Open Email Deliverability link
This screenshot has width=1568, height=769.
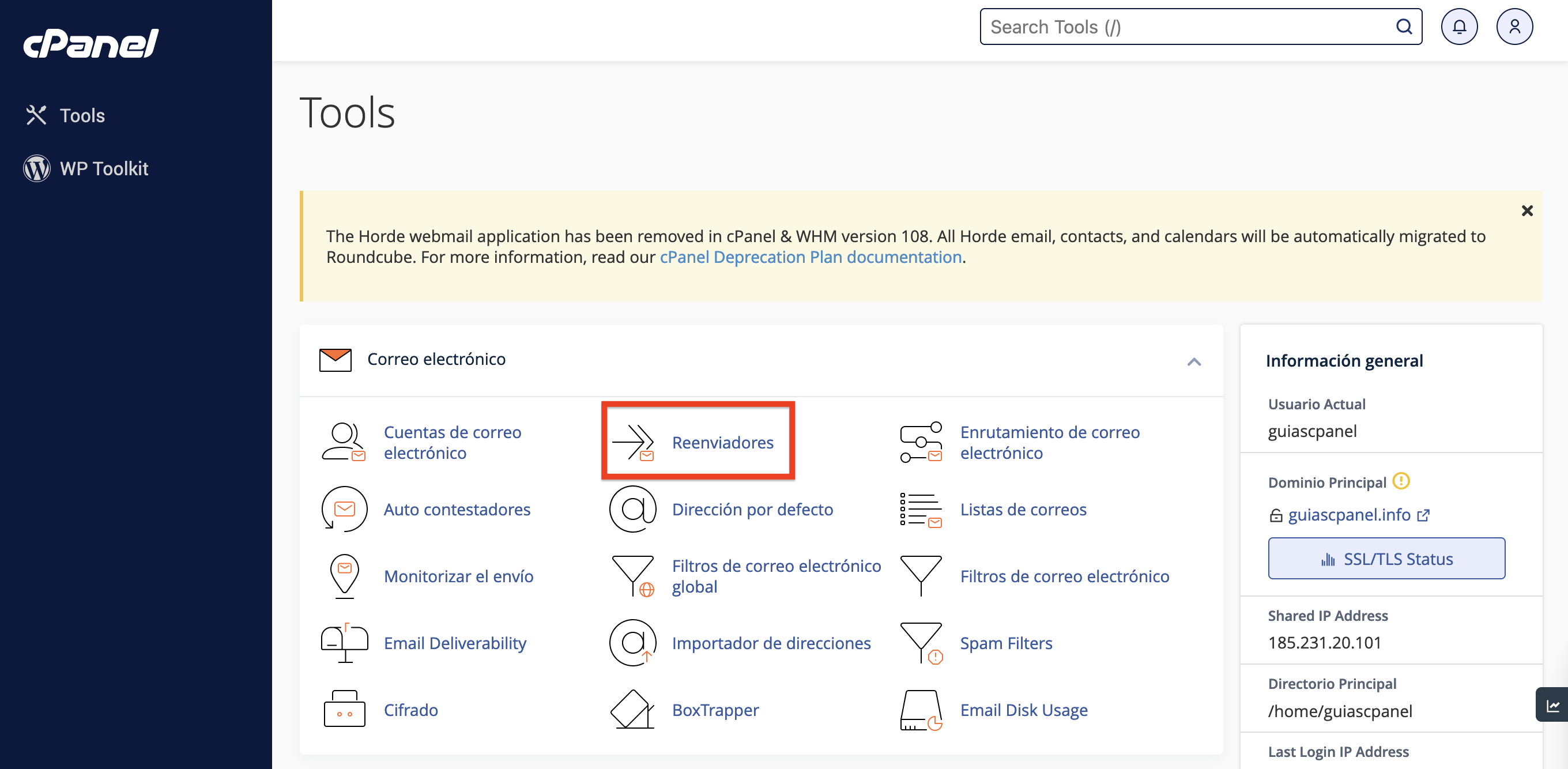455,643
